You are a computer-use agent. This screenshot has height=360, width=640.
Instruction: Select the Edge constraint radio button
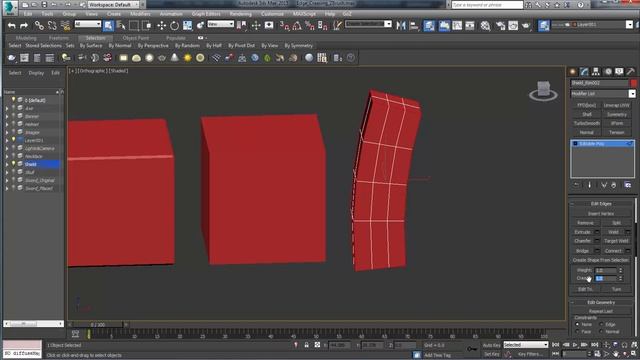click(601, 324)
